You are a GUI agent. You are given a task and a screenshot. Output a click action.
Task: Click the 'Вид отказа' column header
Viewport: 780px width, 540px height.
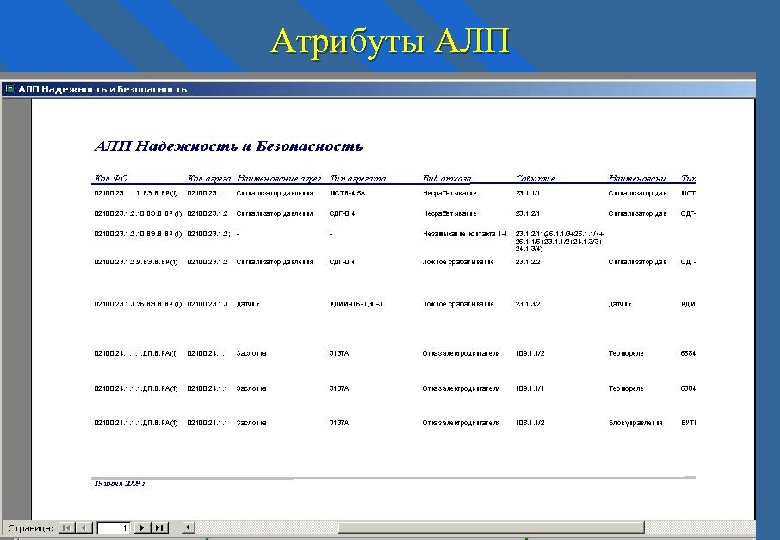coord(447,178)
